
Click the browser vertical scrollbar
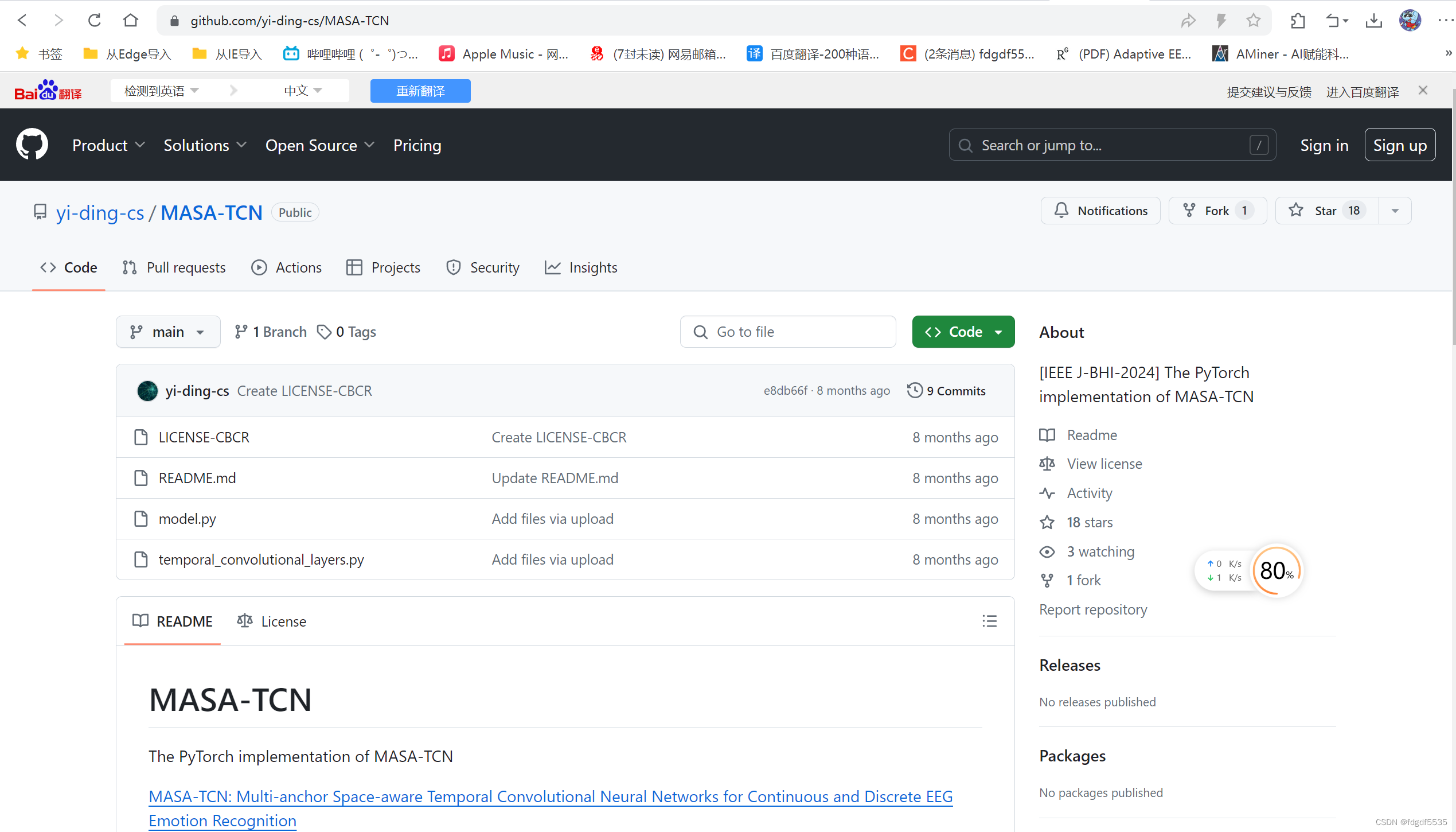coord(1453,218)
